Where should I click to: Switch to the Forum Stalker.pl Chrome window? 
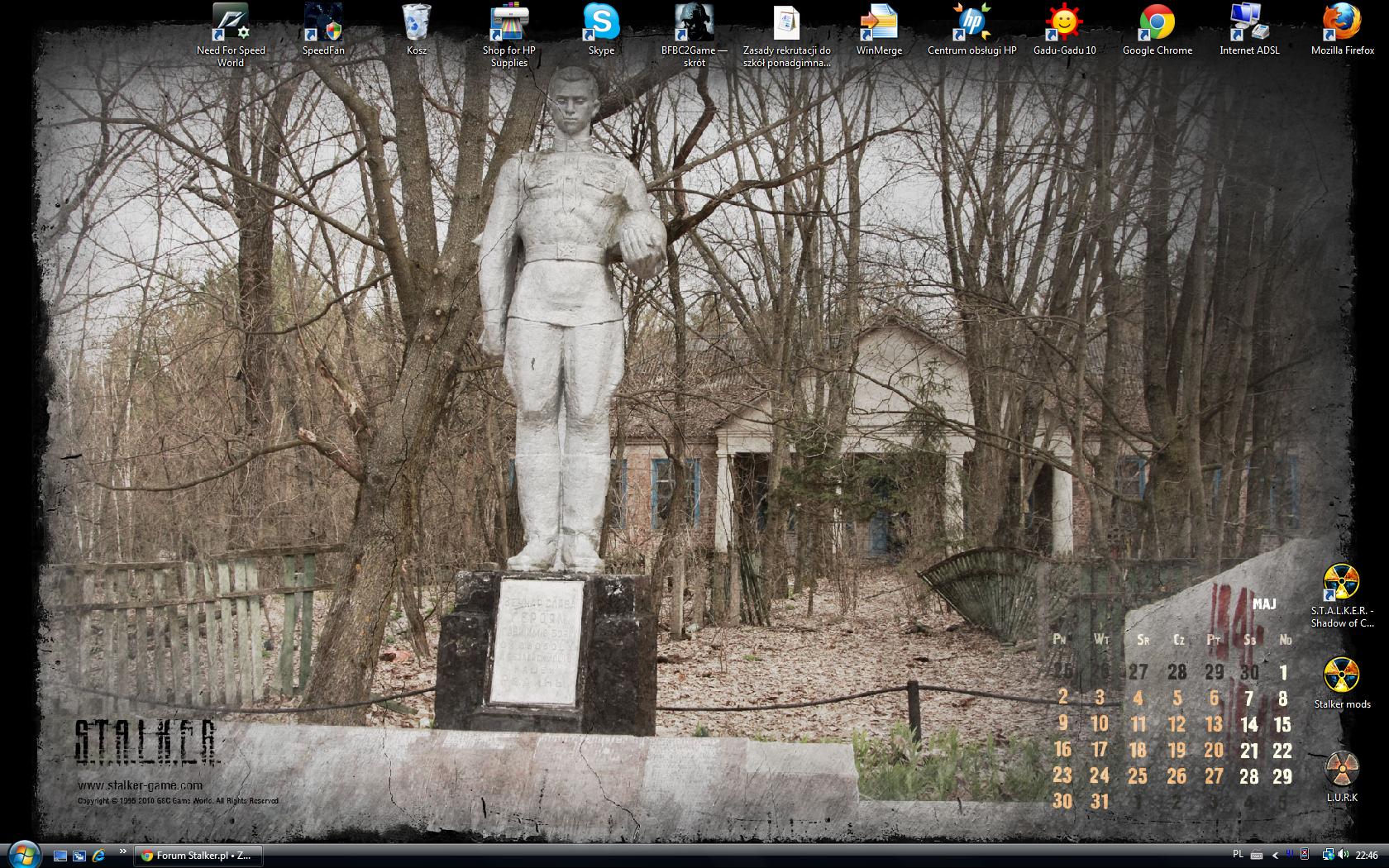pyautogui.click(x=198, y=856)
